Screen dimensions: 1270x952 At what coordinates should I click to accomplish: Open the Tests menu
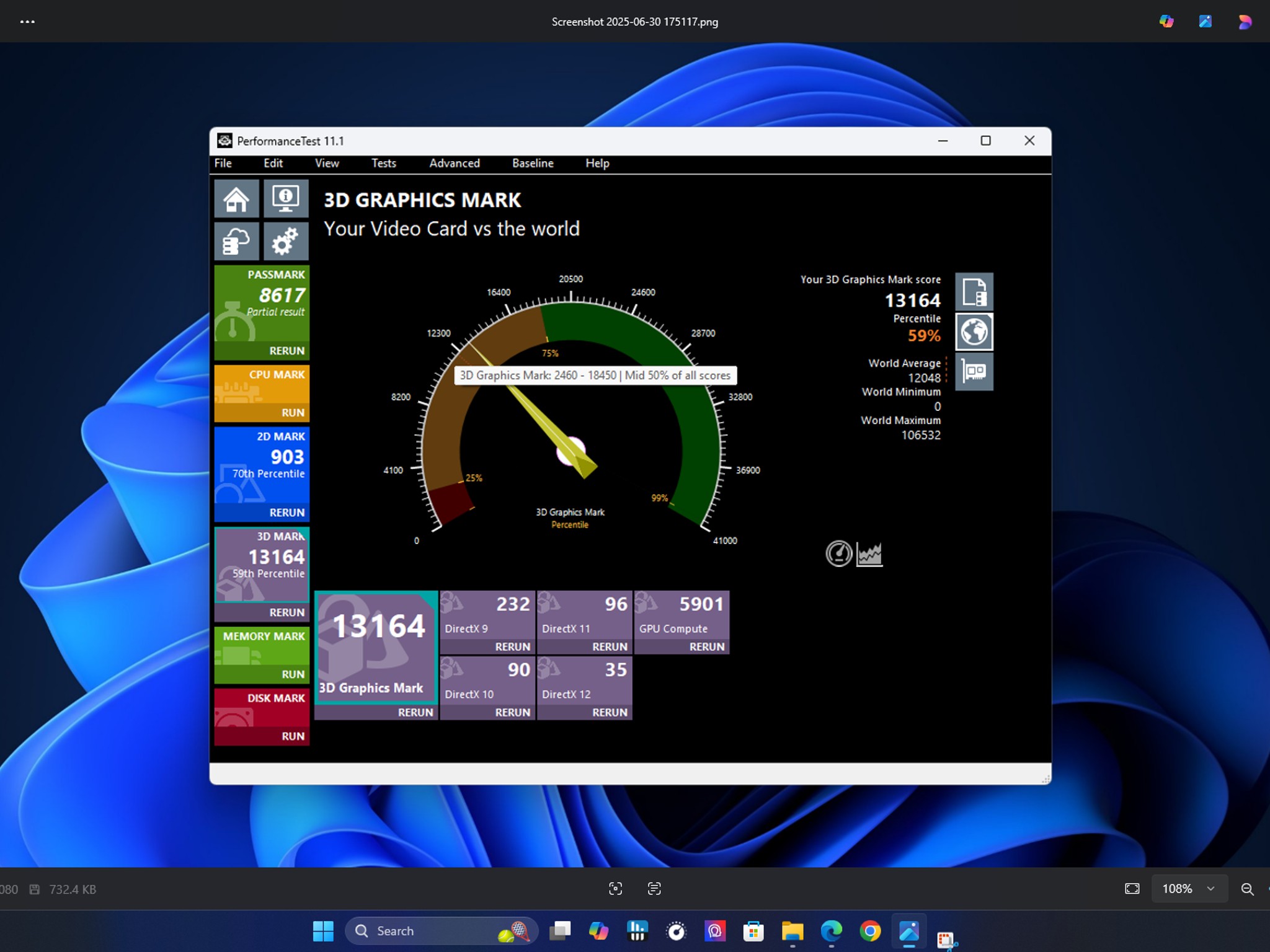(384, 163)
